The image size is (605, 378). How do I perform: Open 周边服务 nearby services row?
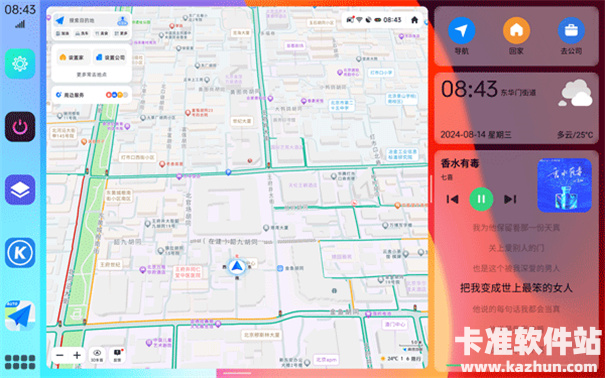click(91, 94)
